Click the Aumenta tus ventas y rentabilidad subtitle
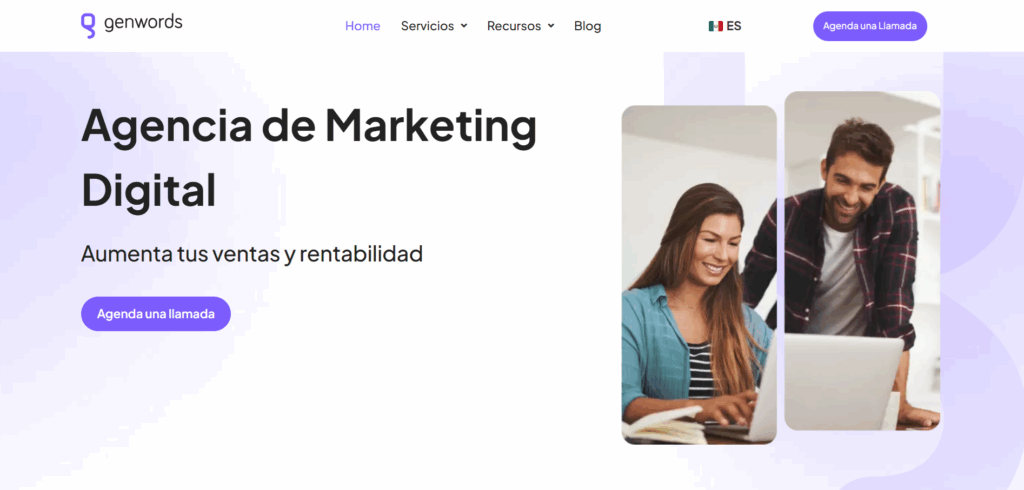This screenshot has height=490, width=1024. pyautogui.click(x=252, y=253)
